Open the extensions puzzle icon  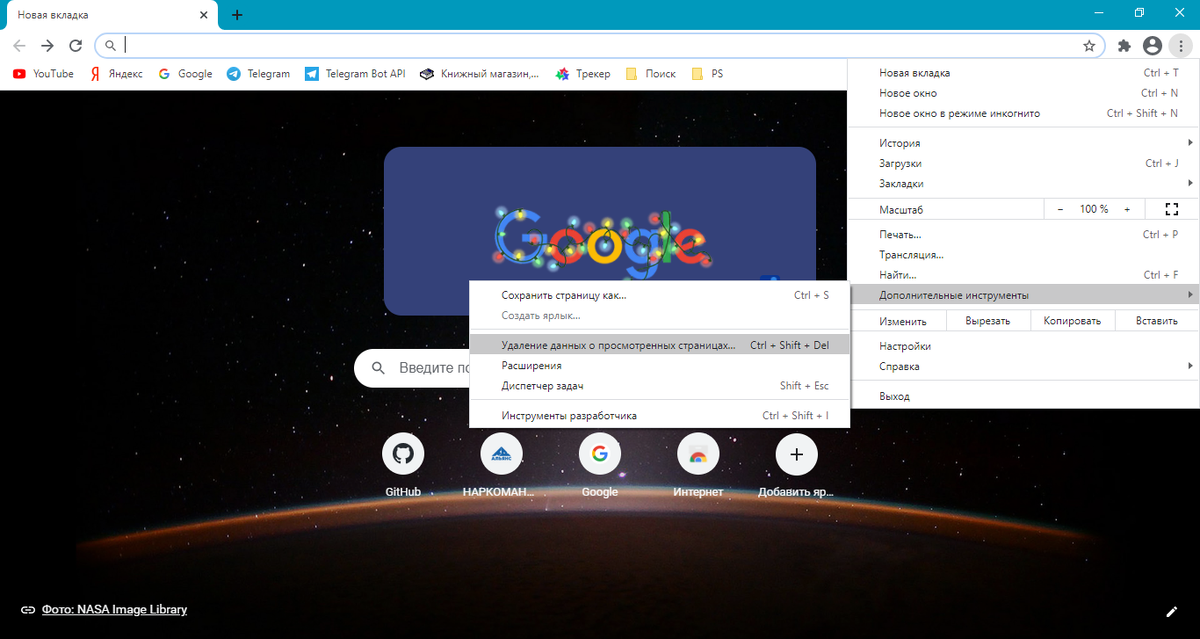[x=1124, y=46]
